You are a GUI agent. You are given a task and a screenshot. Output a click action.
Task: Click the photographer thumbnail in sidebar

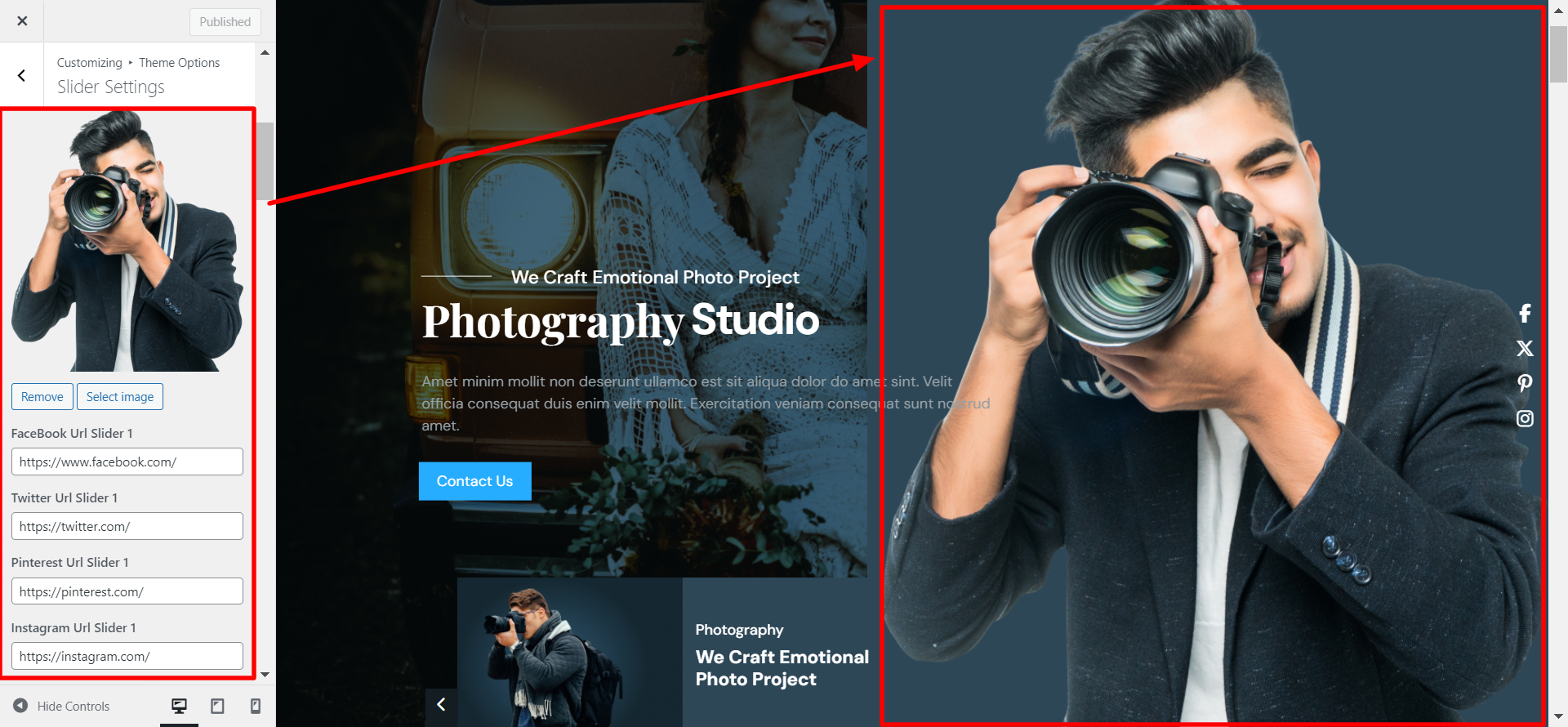pos(127,241)
